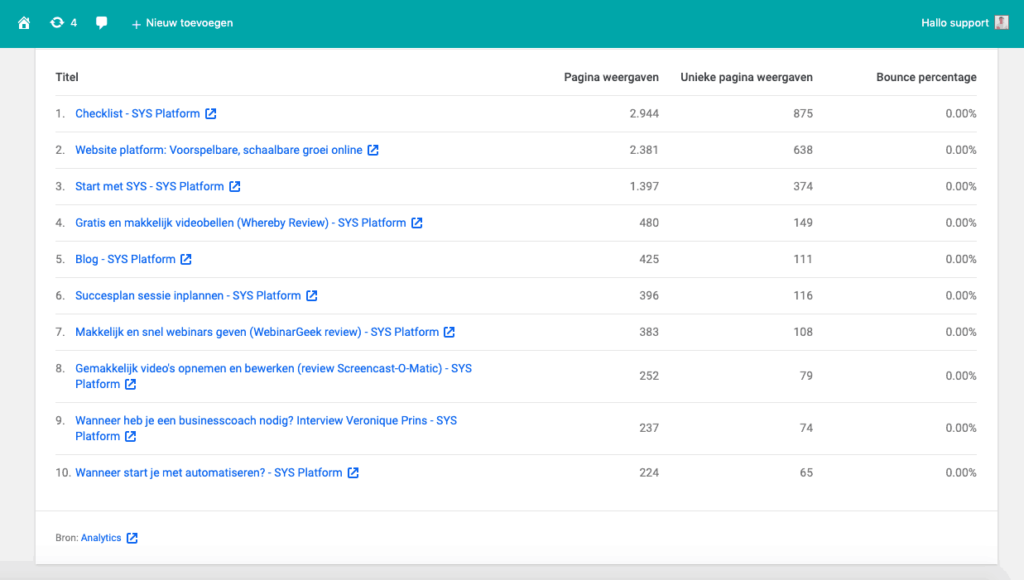Open Website platform: Voorspelbare, schaalbare groei link
Image resolution: width=1024 pixels, height=580 pixels.
coord(219,150)
